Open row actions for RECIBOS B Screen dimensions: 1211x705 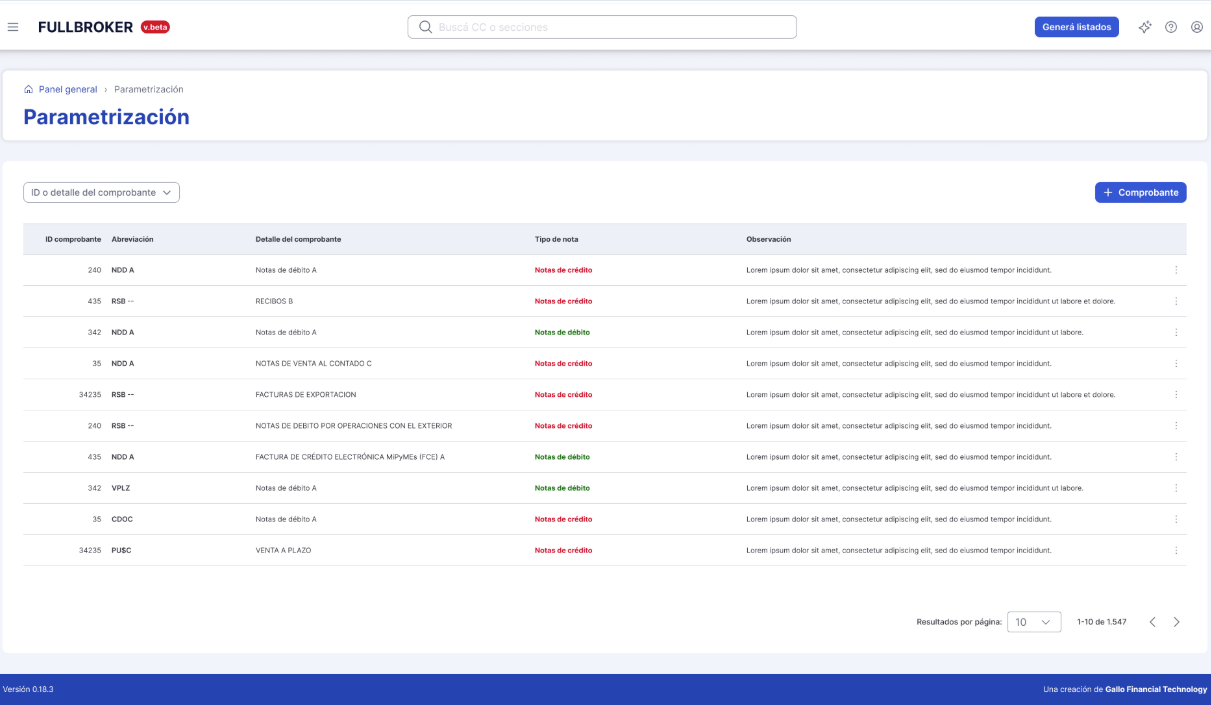pos(1176,301)
